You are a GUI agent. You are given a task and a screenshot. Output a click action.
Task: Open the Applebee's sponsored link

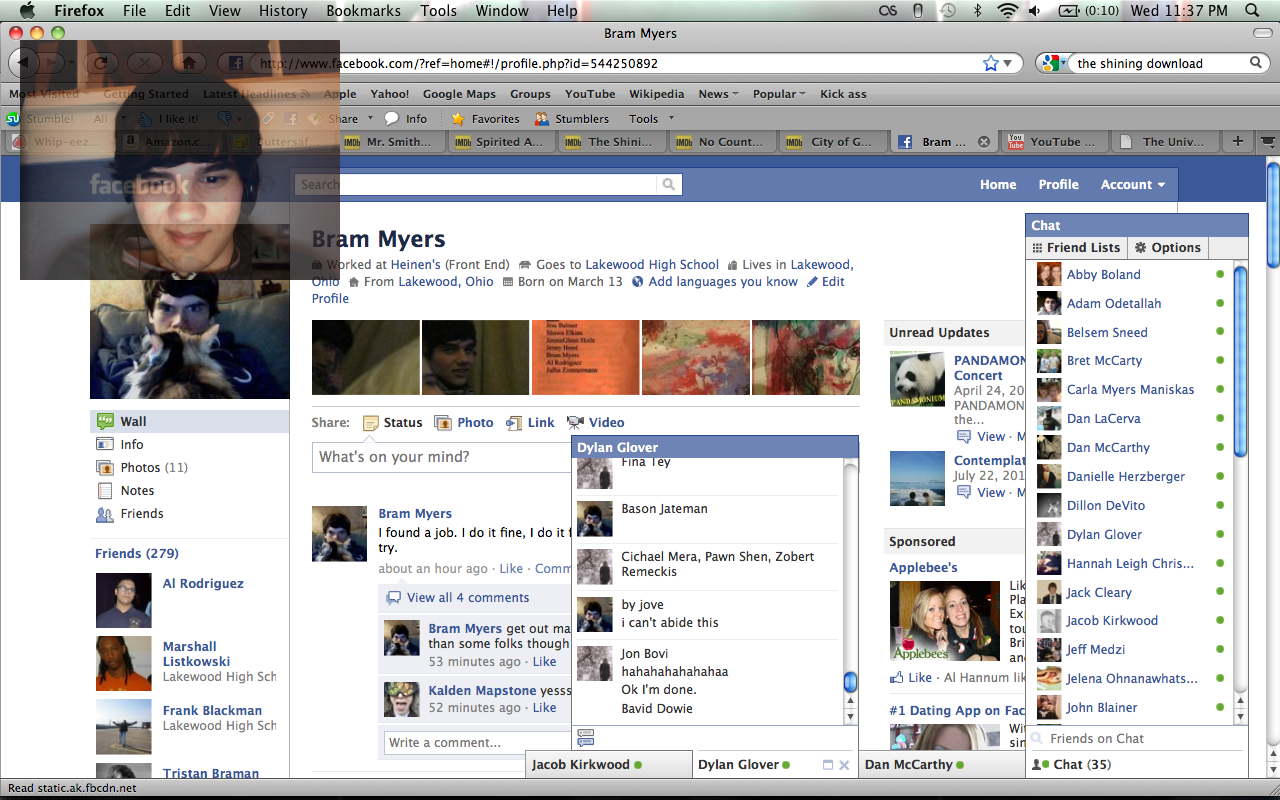pos(923,568)
